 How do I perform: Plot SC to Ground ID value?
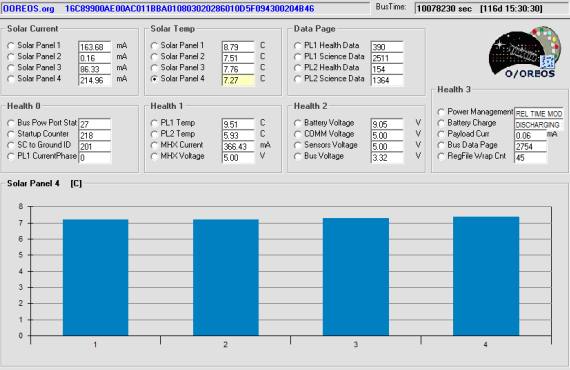tap(11, 145)
